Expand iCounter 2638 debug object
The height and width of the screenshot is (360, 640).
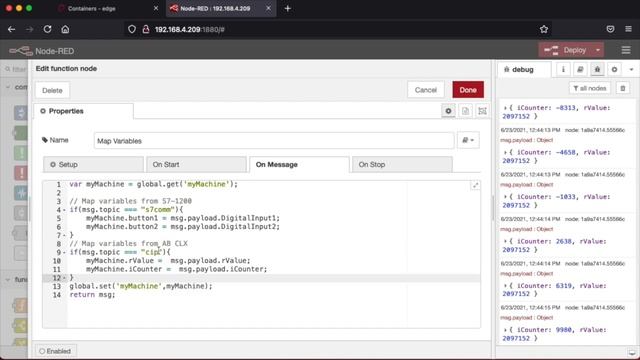pos(505,242)
